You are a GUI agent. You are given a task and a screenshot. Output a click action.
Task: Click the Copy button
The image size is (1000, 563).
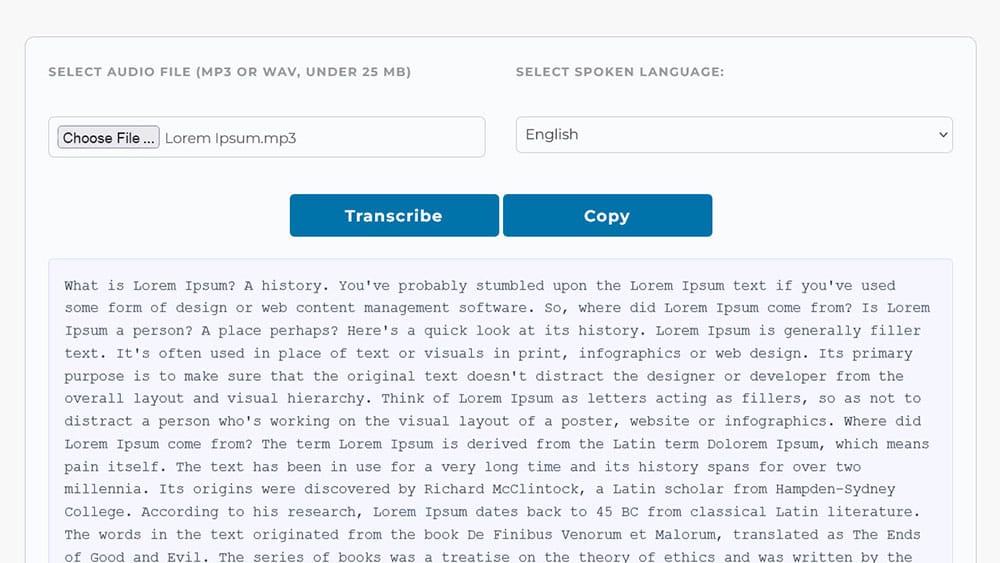coord(607,216)
